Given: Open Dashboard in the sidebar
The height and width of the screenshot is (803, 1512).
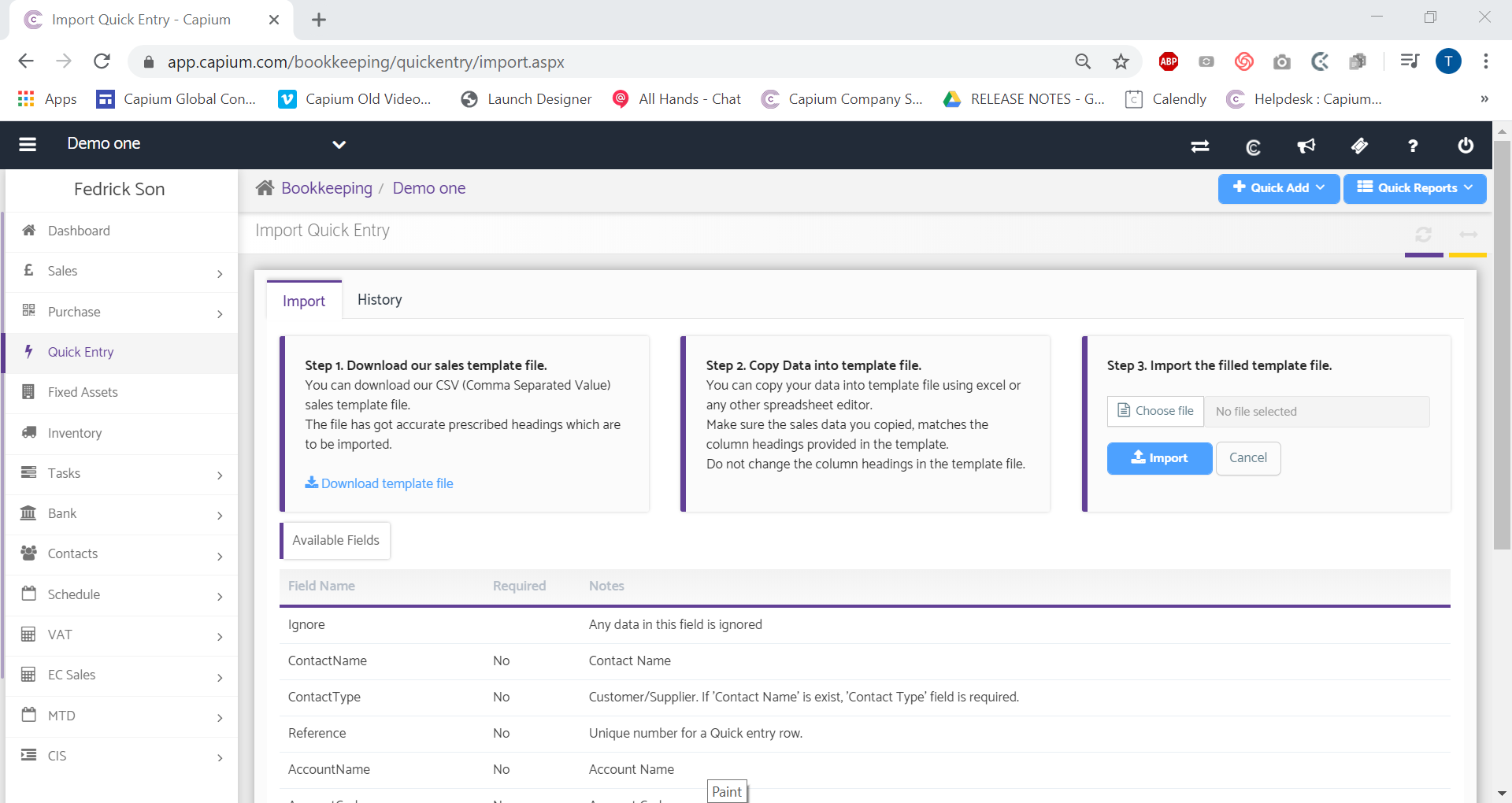Looking at the screenshot, I should point(122,231).
